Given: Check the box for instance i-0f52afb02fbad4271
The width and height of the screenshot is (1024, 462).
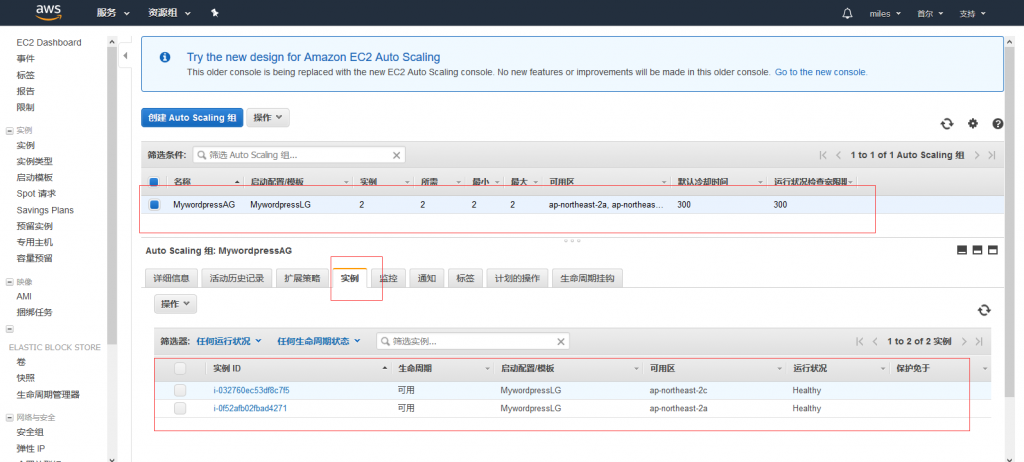Looking at the screenshot, I should [180, 408].
